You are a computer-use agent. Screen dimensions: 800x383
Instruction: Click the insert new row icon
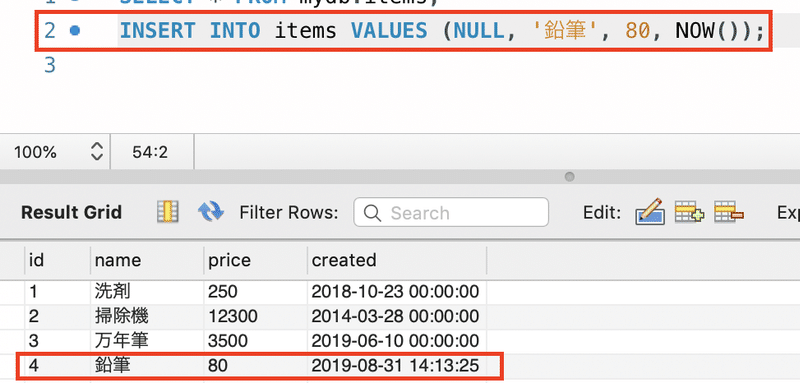click(x=689, y=212)
